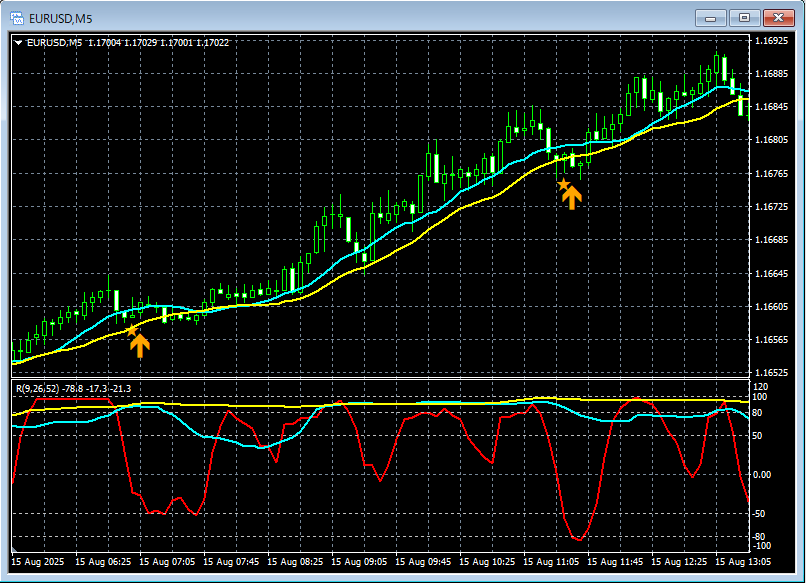The height and width of the screenshot is (583, 807).
Task: Click price level 1.16725 on the price axis
Action: pyautogui.click(x=771, y=206)
